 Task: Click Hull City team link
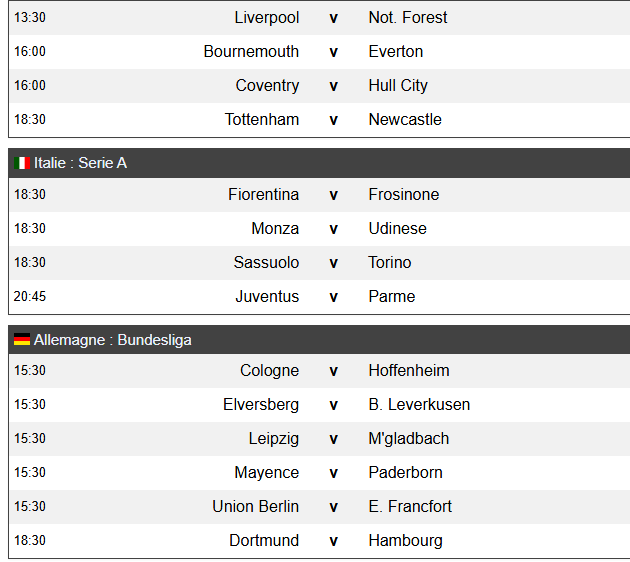point(398,86)
